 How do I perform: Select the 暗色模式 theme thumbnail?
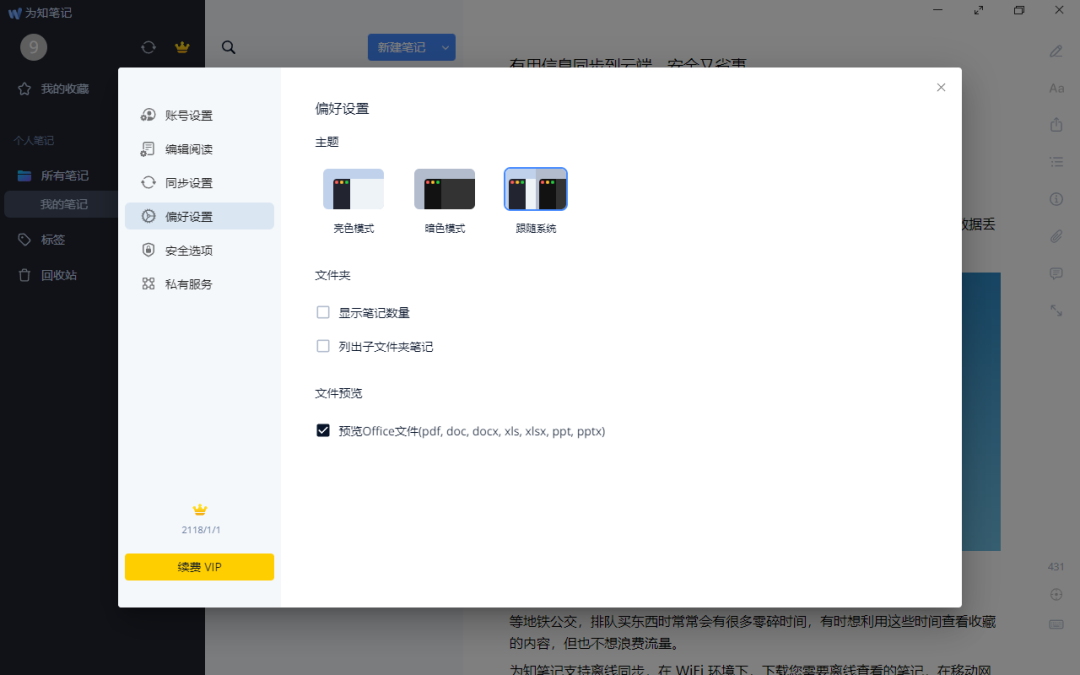(x=444, y=188)
